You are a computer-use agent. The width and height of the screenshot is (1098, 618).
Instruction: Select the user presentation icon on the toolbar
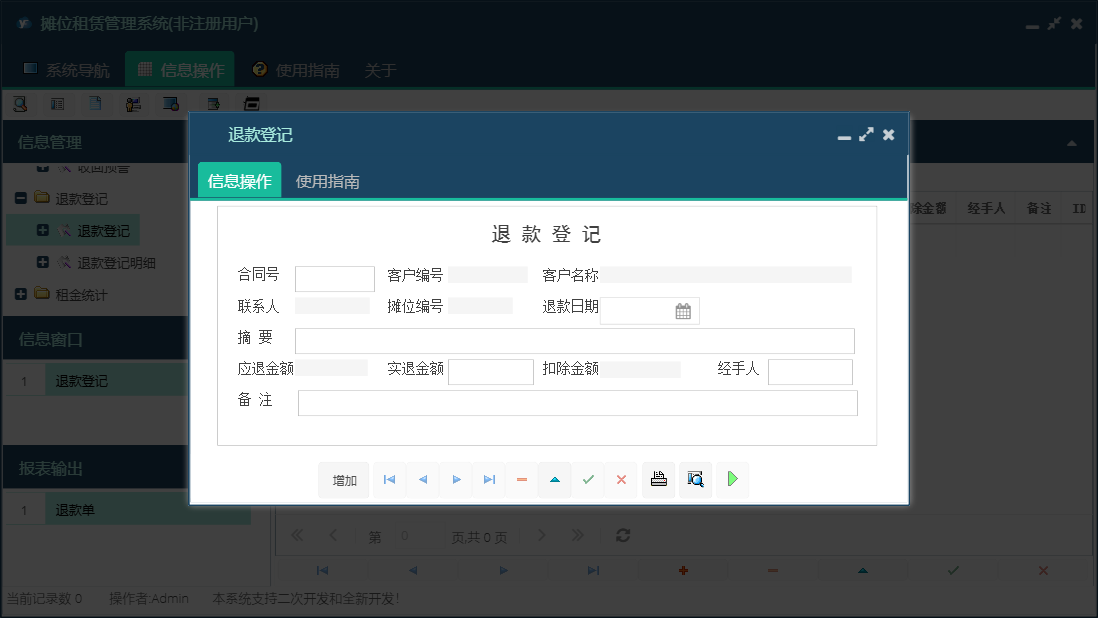click(134, 103)
